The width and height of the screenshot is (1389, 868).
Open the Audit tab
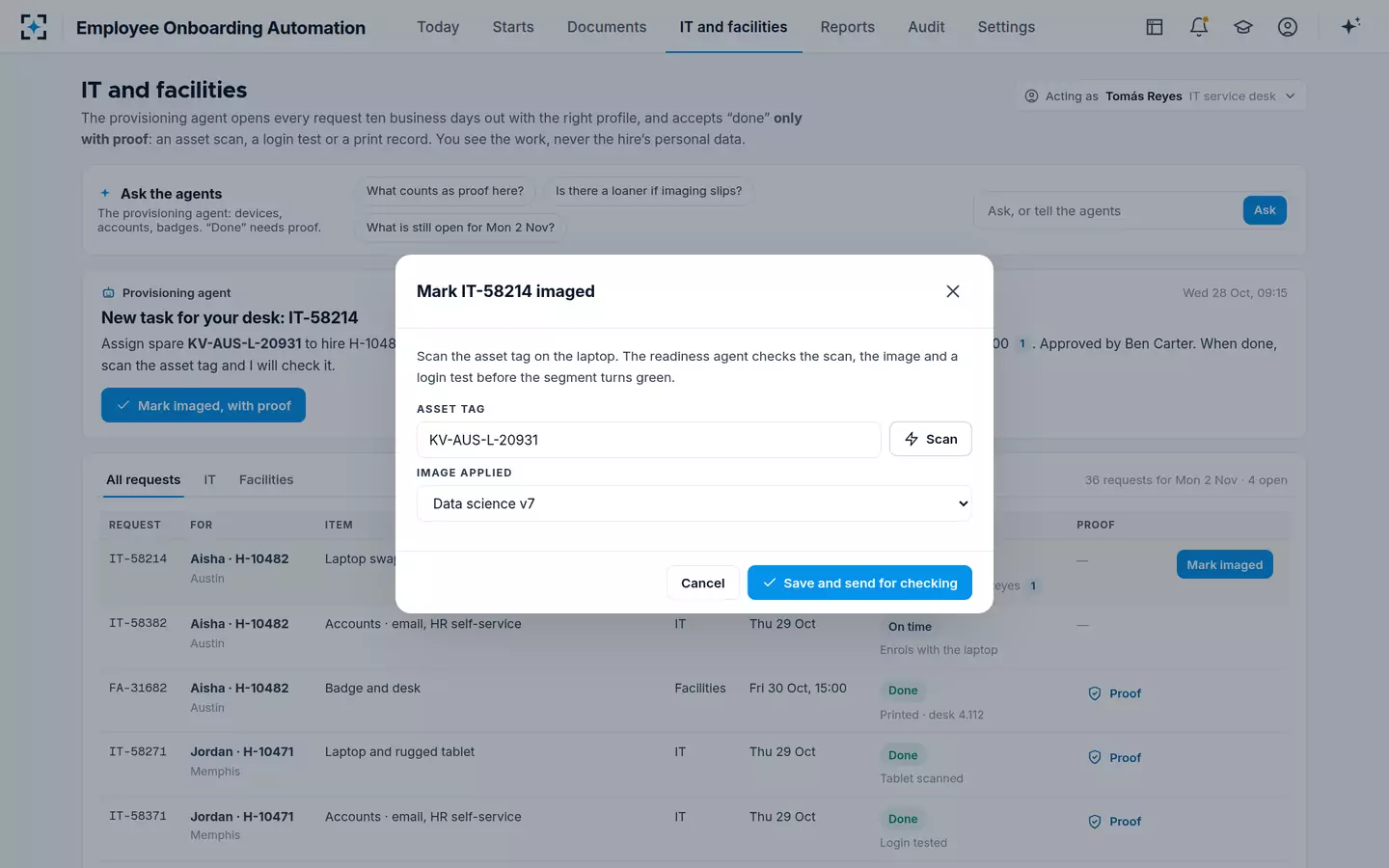(926, 27)
